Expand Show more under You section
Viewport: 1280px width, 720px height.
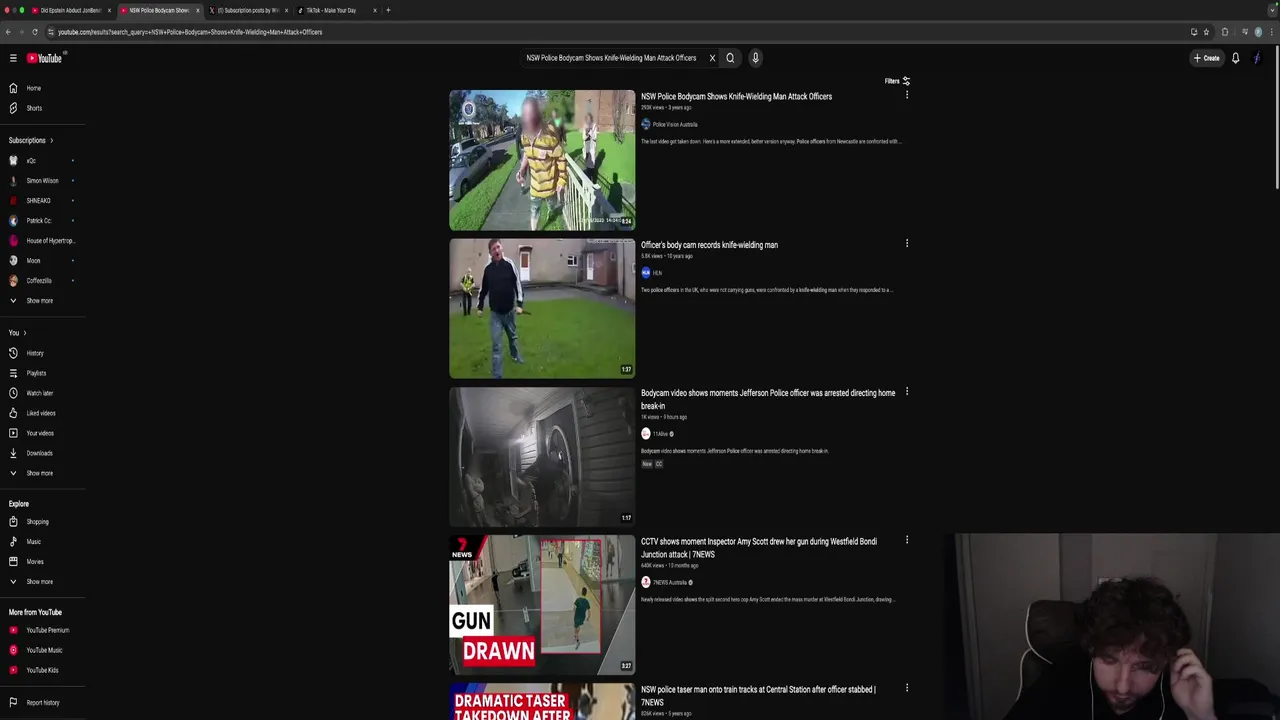(x=40, y=473)
